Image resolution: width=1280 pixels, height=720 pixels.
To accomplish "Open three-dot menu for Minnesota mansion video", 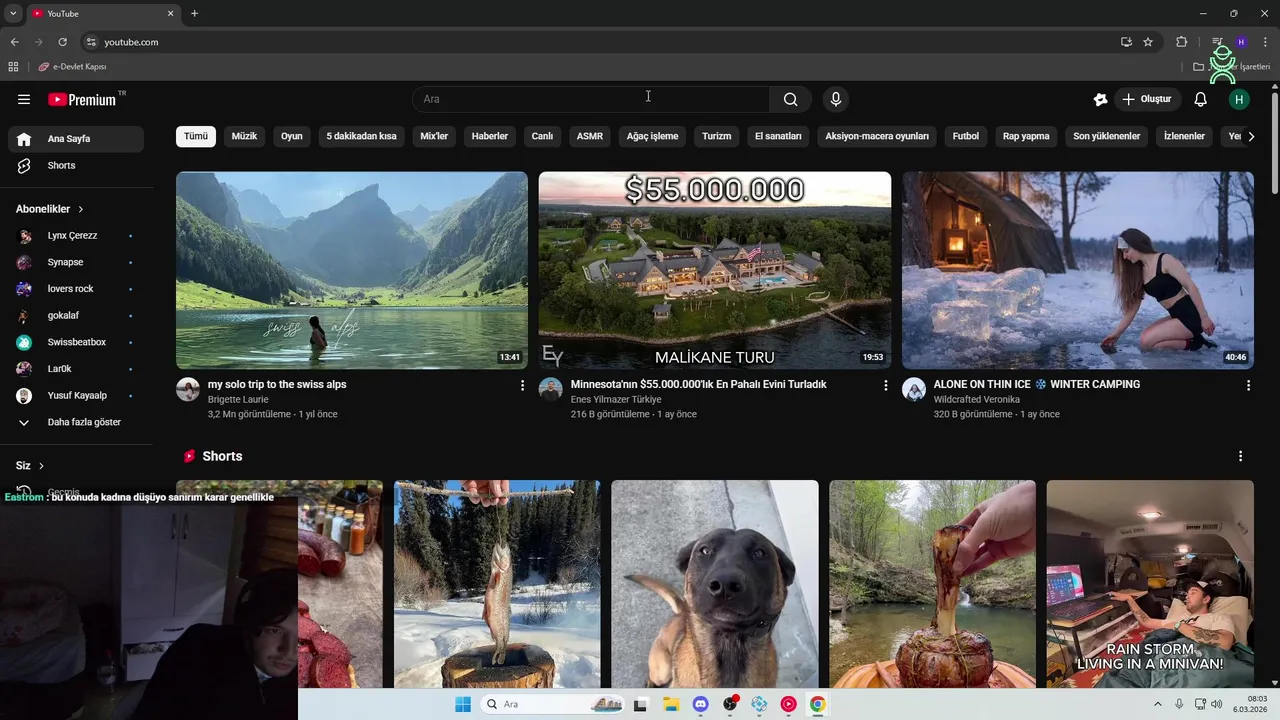I will [x=885, y=385].
